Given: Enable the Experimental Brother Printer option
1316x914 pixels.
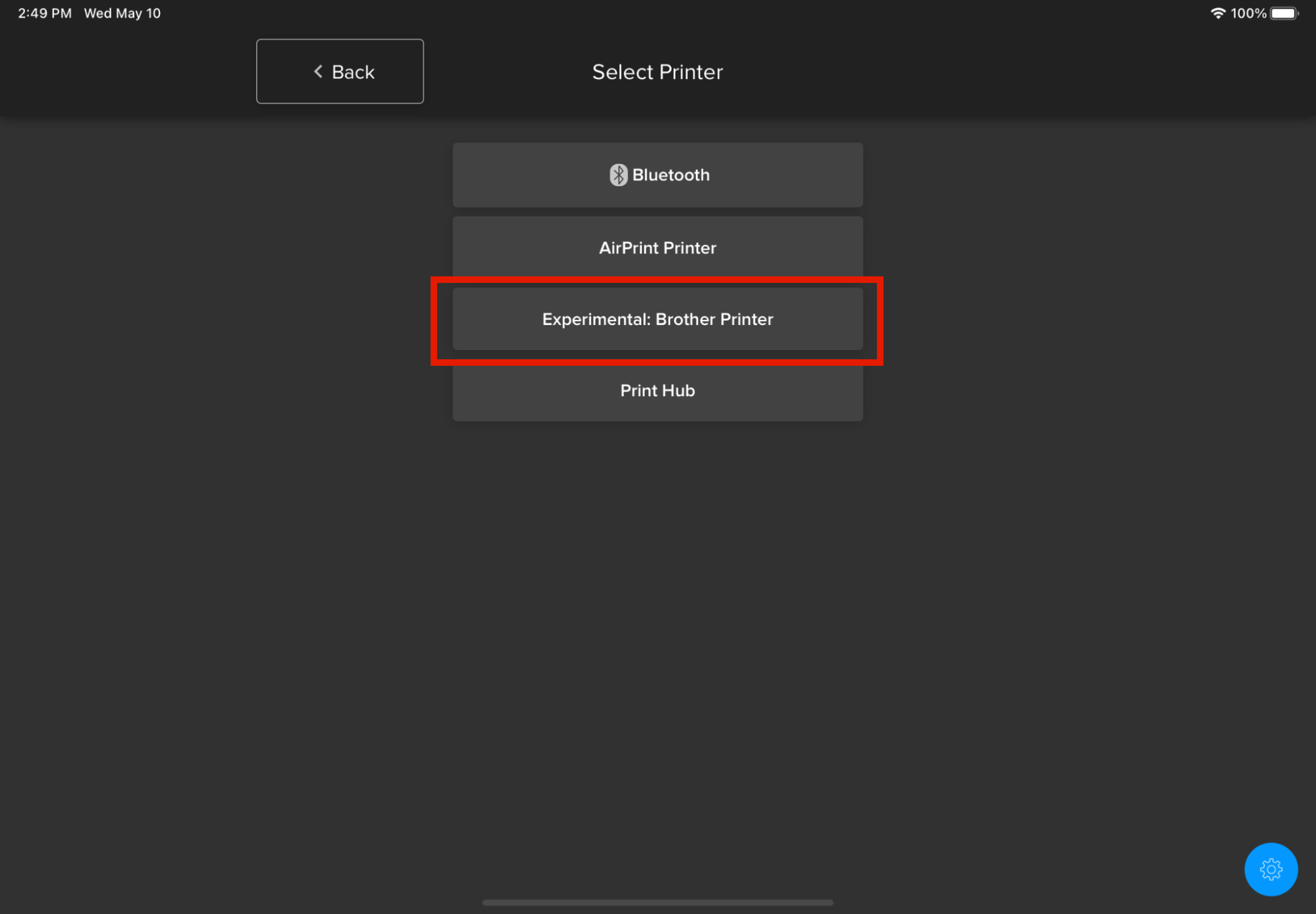Looking at the screenshot, I should click(657, 319).
